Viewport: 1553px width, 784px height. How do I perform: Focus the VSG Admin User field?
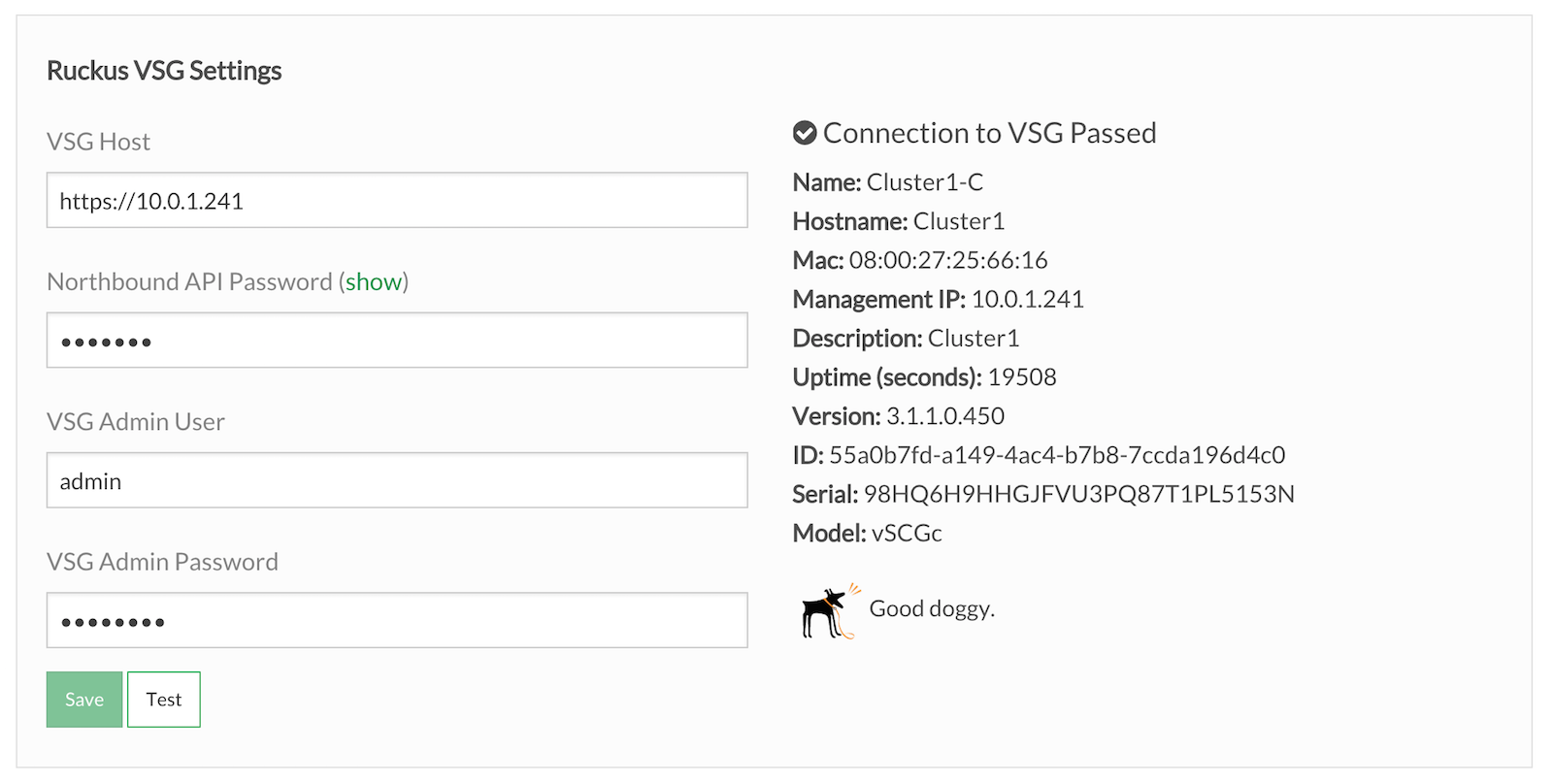pyautogui.click(x=397, y=480)
